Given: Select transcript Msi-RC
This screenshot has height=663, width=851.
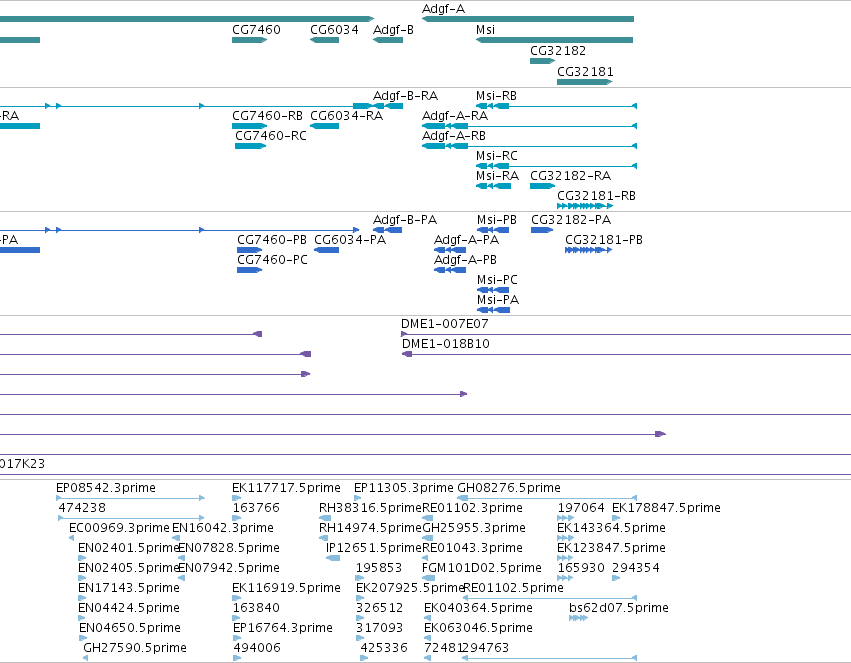Looking at the screenshot, I should pyautogui.click(x=497, y=156).
